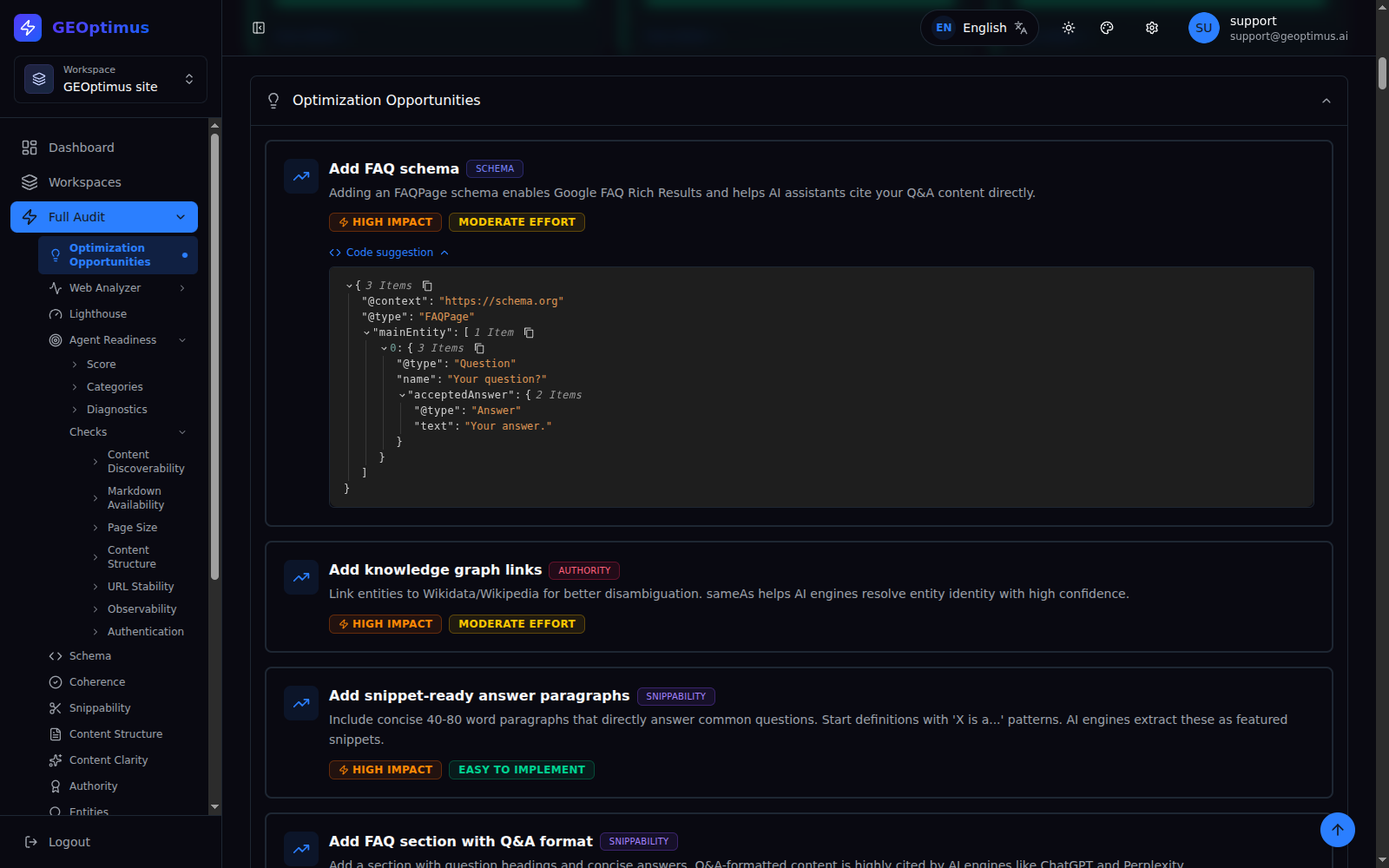
Task: Toggle the sidebar panel icon
Action: point(259,28)
